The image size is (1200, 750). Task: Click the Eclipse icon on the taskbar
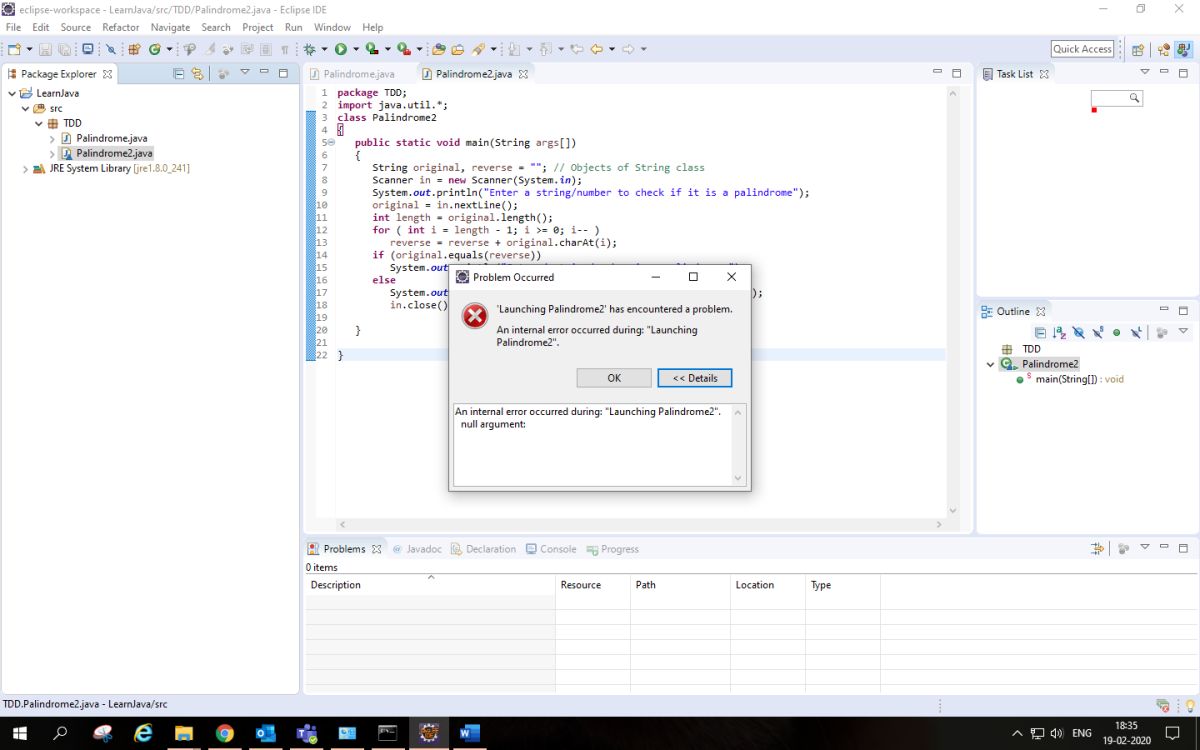(x=428, y=733)
